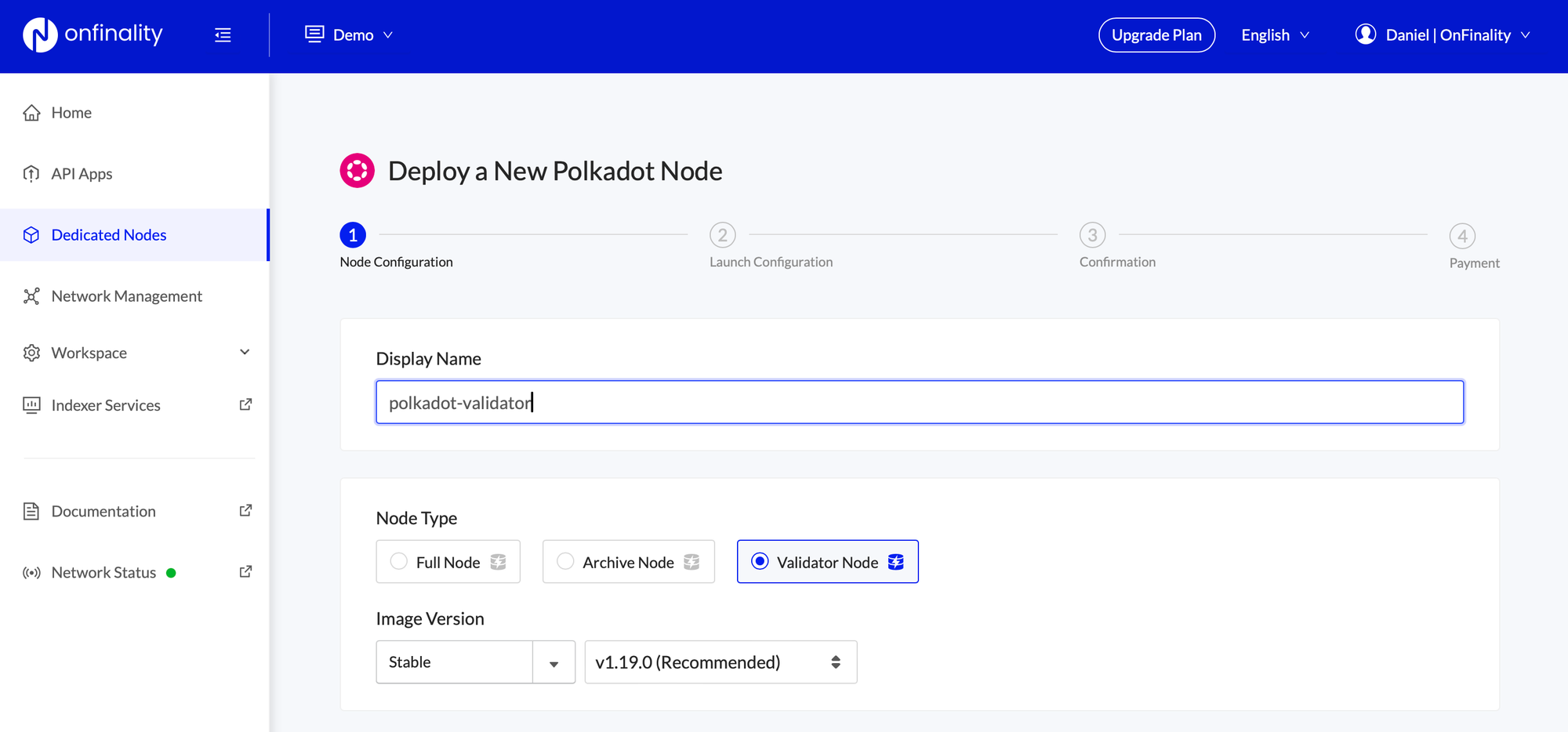This screenshot has width=1568, height=732.
Task: Open Documentation in a new tab
Action: [x=103, y=511]
